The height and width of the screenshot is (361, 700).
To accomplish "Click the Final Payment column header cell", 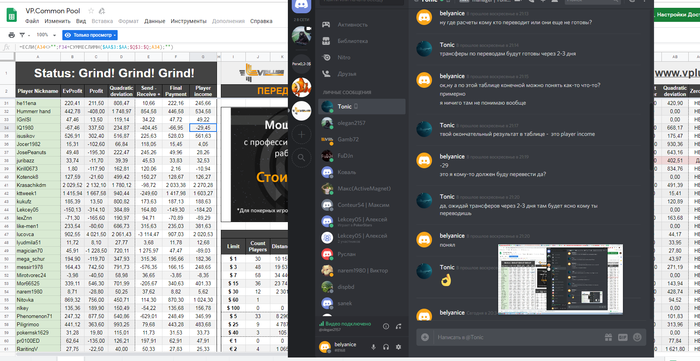I will [176, 91].
